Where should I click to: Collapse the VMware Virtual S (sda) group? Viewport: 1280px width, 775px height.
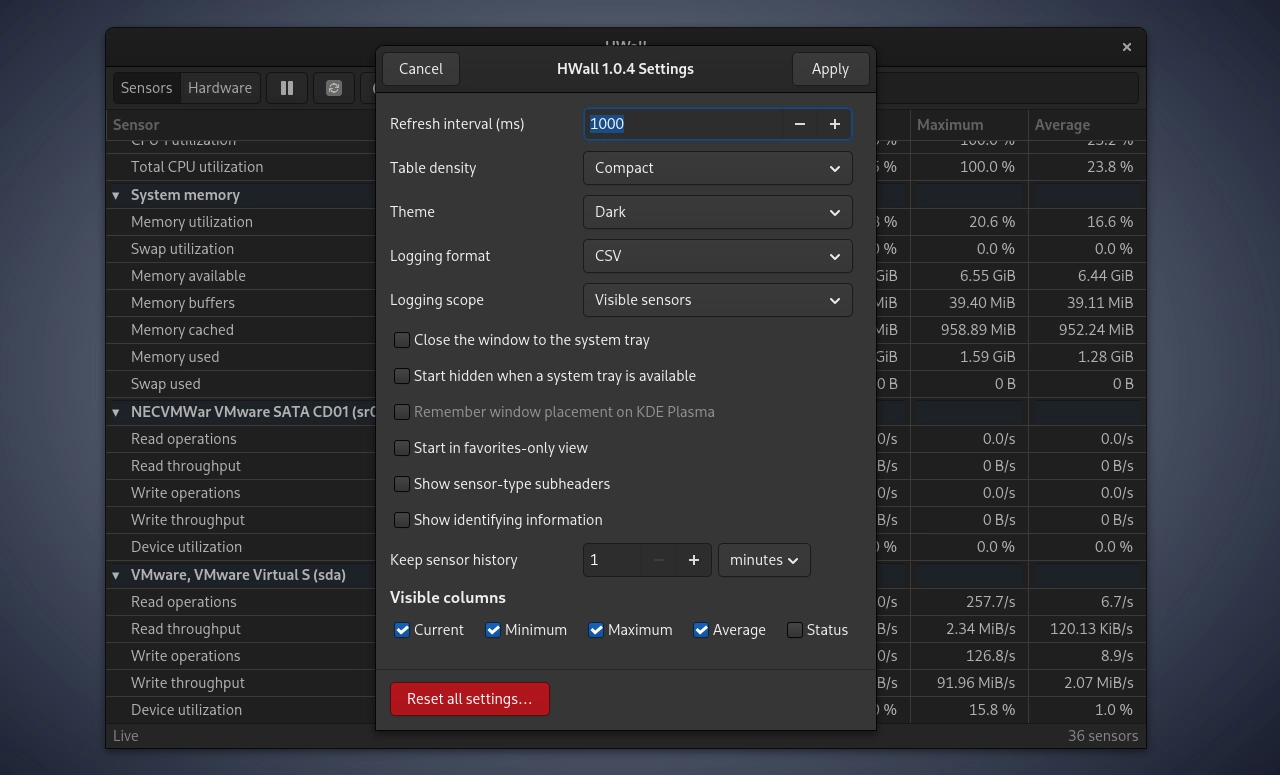pyautogui.click(x=116, y=575)
